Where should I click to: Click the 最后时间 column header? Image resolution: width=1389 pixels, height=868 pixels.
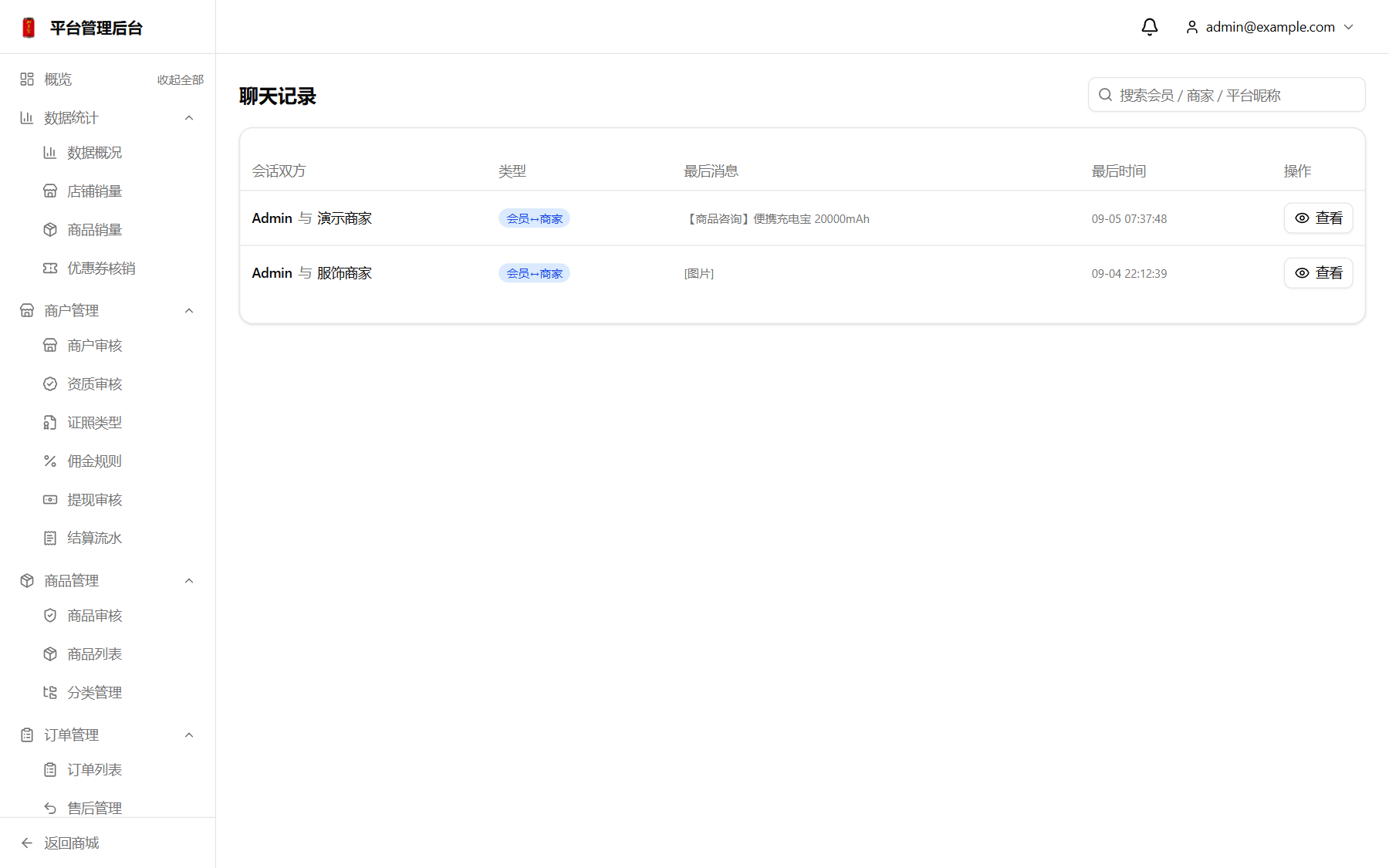tap(1119, 171)
